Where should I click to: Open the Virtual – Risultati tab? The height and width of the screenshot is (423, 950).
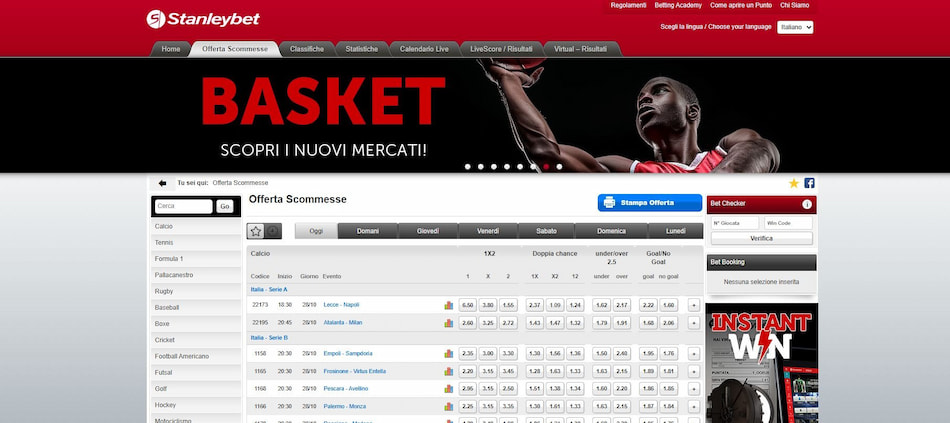point(580,49)
